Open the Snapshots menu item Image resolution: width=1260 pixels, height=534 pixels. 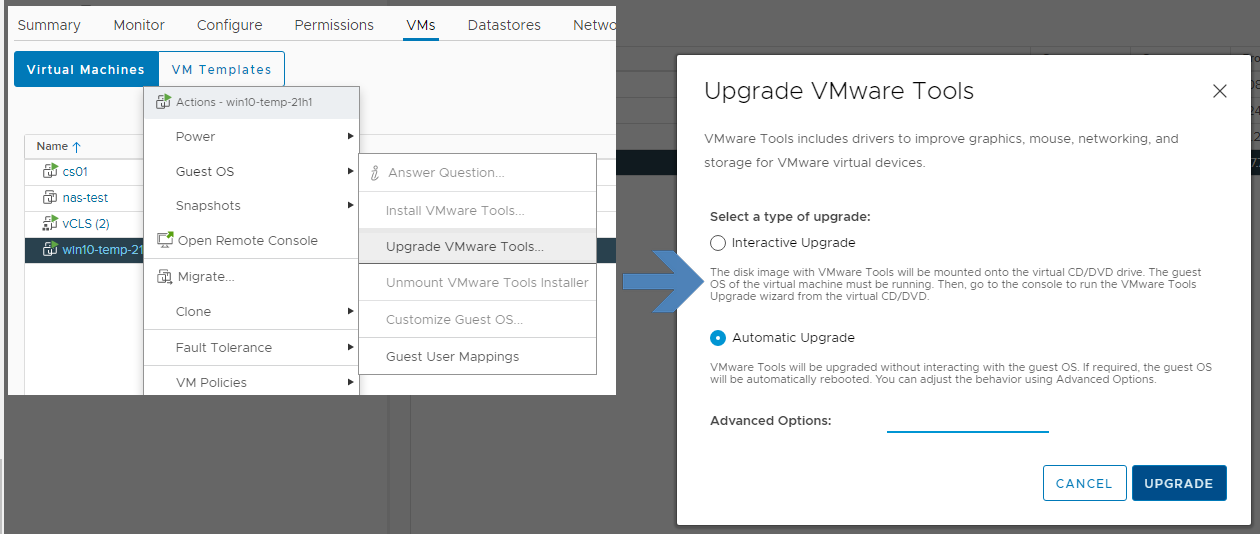[x=251, y=205]
